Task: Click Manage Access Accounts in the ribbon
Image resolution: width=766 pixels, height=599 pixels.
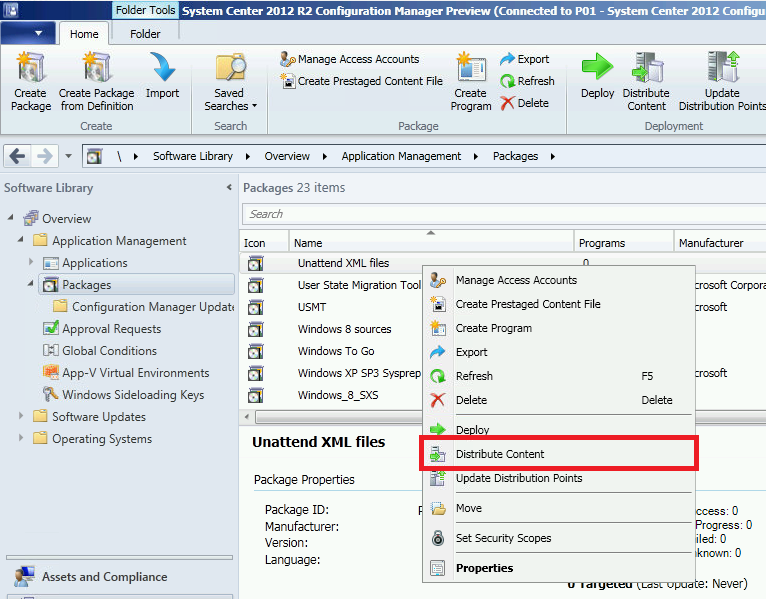Action: tap(350, 59)
